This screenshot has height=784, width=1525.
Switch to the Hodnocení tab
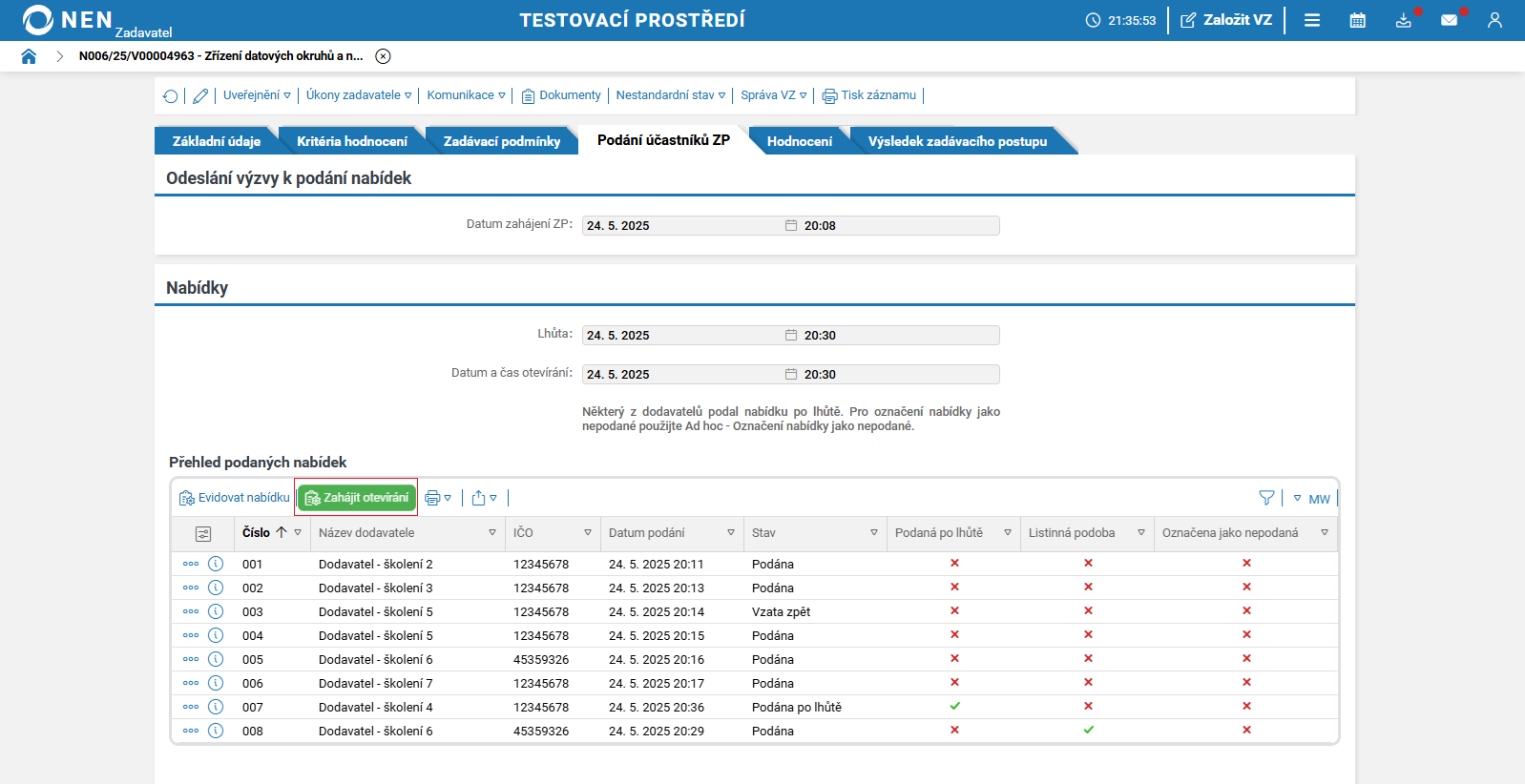click(799, 141)
